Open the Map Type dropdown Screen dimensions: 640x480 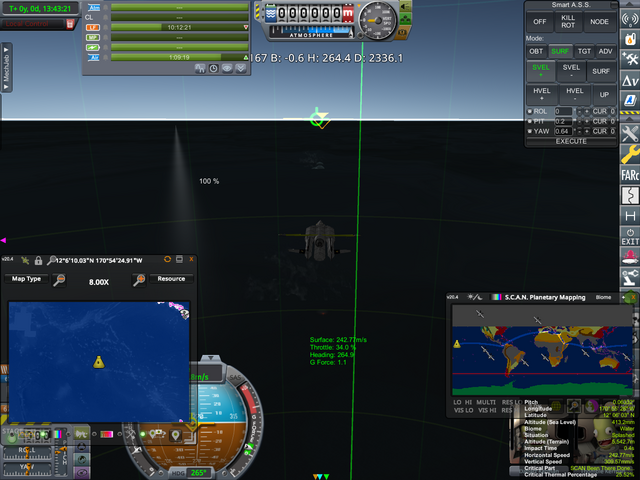click(x=26, y=279)
